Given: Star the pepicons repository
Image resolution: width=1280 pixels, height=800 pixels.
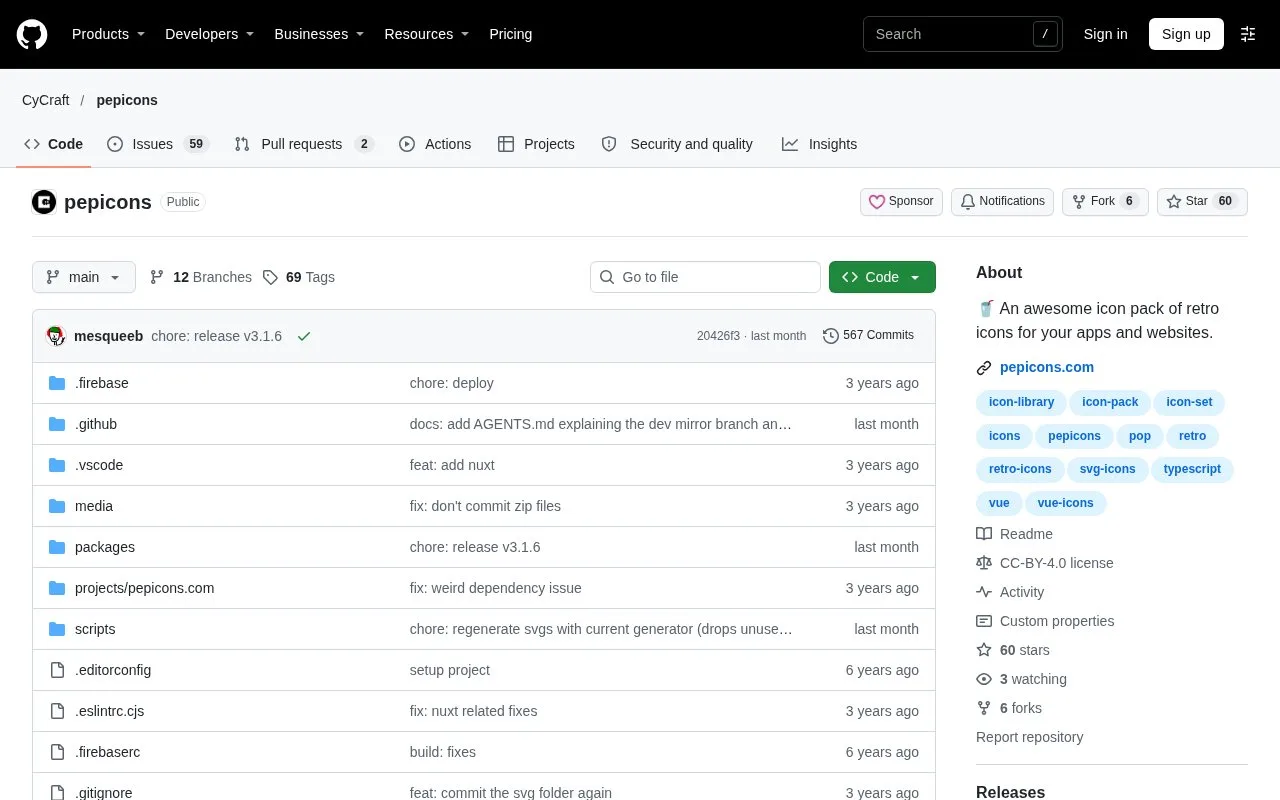Looking at the screenshot, I should pos(1202,202).
